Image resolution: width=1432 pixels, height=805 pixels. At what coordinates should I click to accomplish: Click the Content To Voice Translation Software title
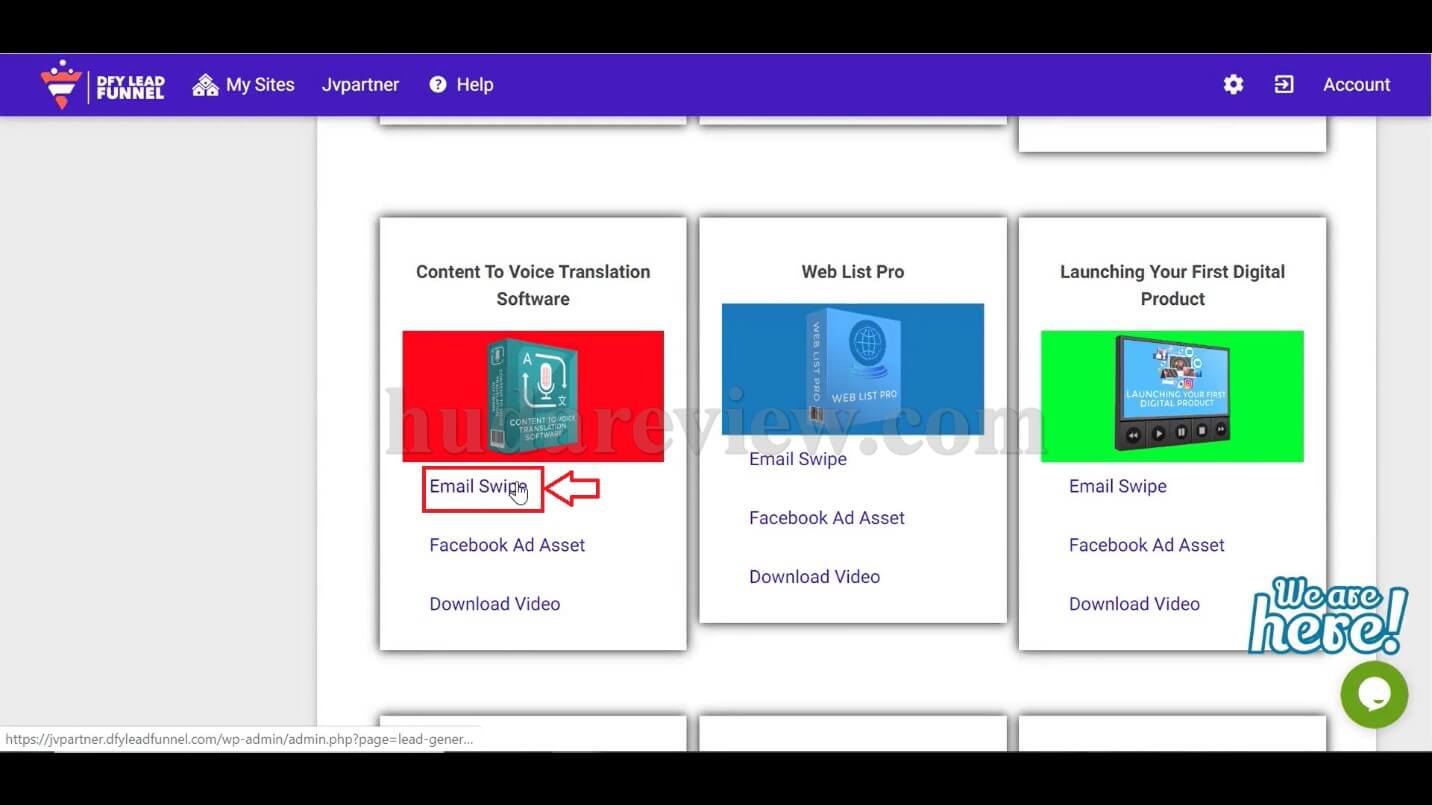(x=533, y=285)
